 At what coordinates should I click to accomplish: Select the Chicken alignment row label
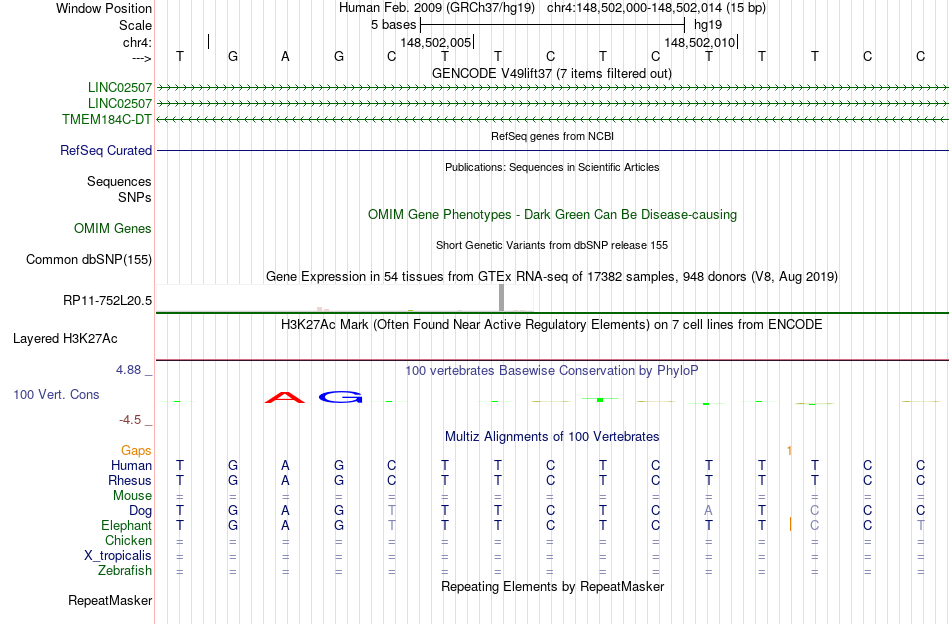coord(128,540)
